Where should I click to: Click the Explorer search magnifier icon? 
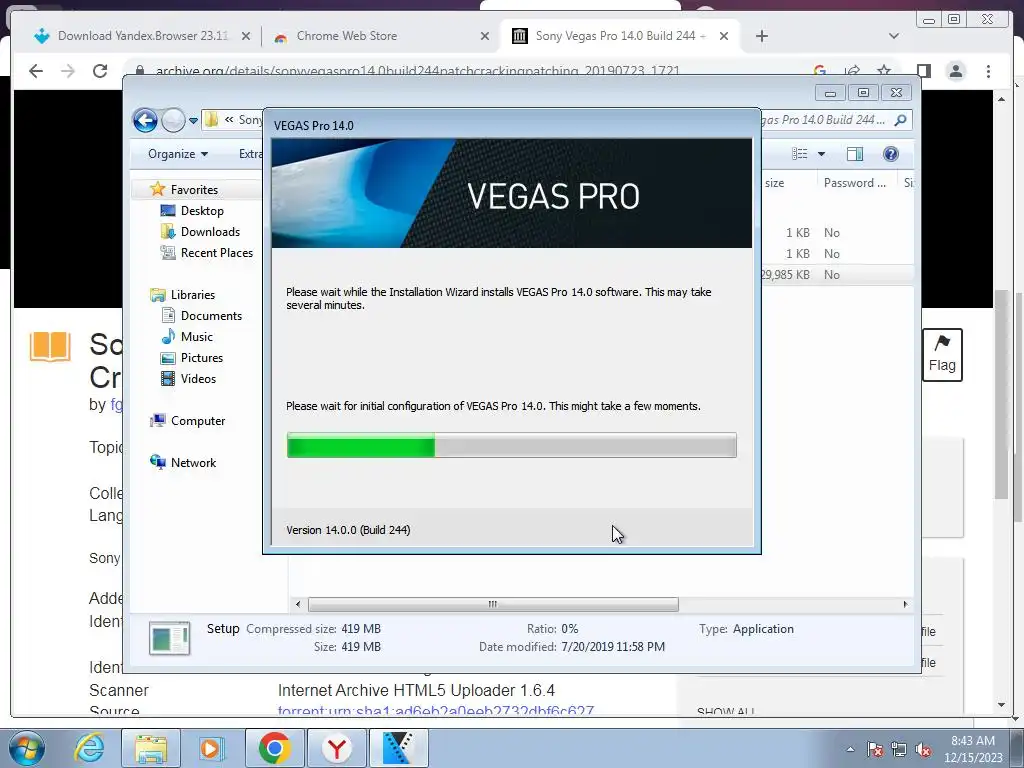(901, 120)
